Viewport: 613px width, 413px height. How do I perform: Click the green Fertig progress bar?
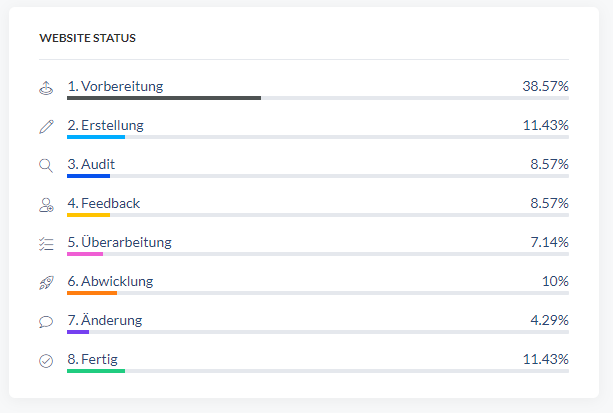95,371
